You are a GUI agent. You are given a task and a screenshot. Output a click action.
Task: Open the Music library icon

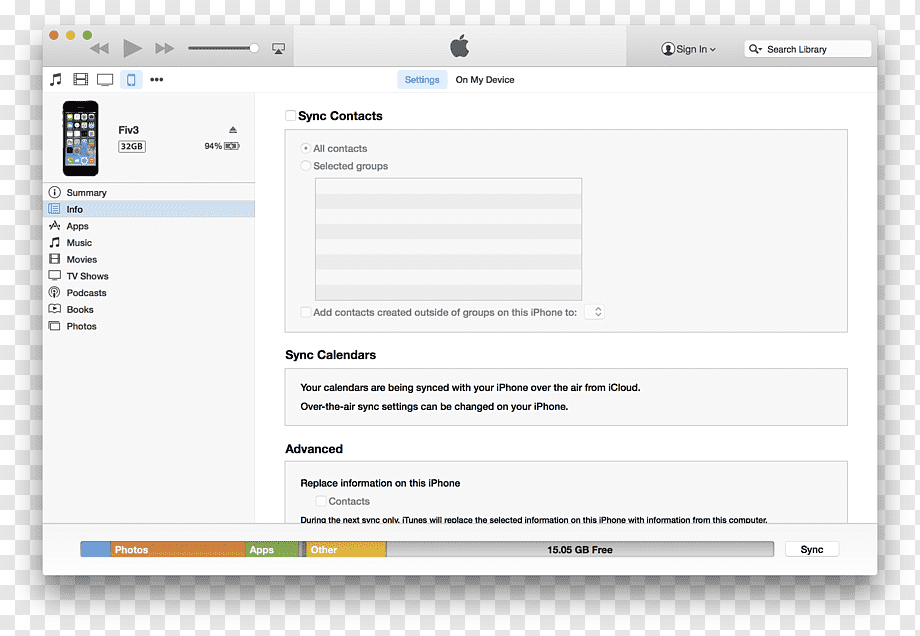click(56, 79)
